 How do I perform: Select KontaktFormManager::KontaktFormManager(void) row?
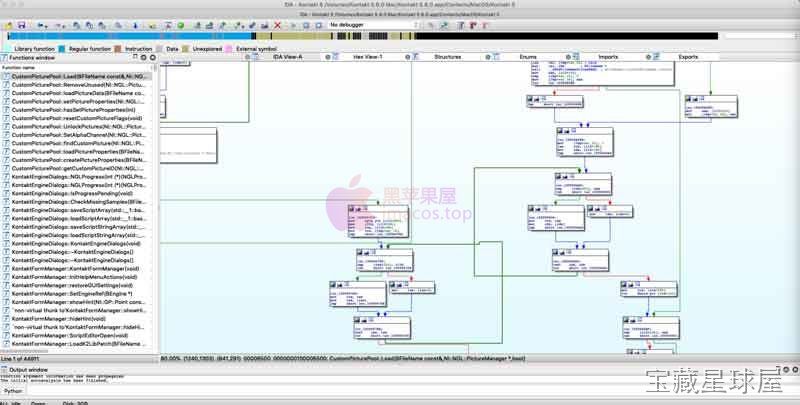tap(77, 269)
